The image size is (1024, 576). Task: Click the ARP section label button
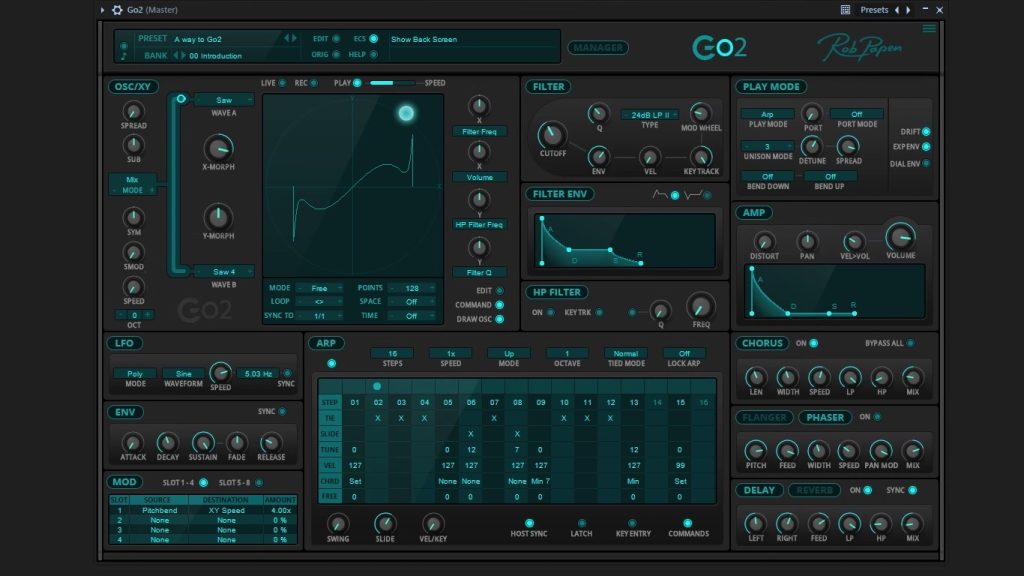pos(325,343)
